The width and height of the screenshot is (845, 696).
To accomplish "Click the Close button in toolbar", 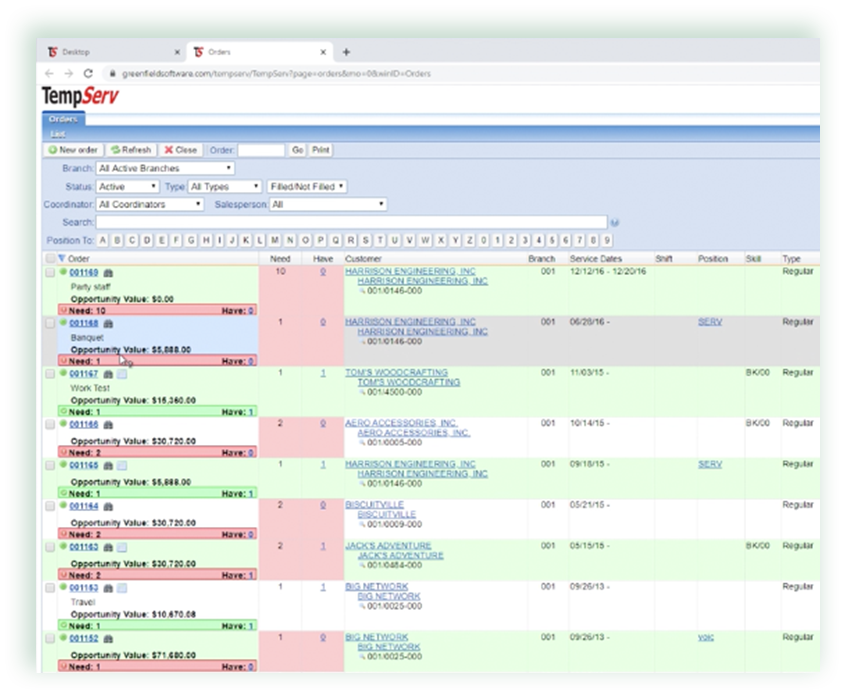I will click(181, 150).
